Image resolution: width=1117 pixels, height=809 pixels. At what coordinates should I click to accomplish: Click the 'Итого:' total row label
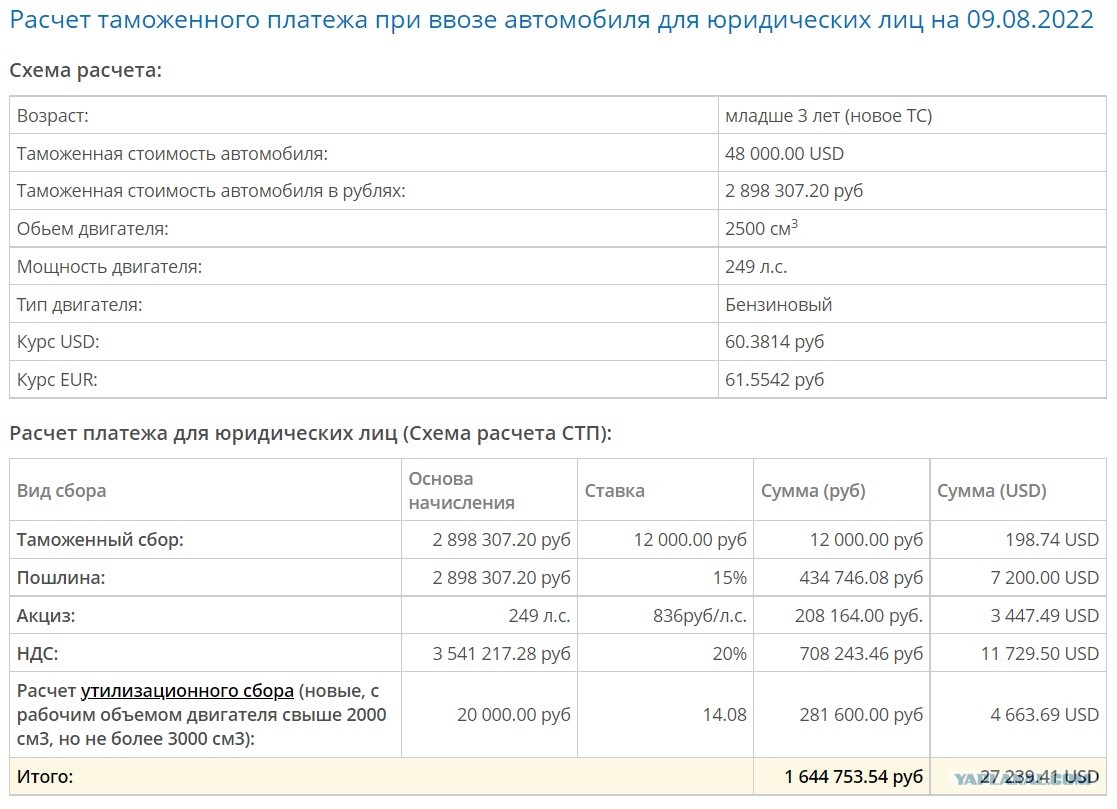coord(45,776)
